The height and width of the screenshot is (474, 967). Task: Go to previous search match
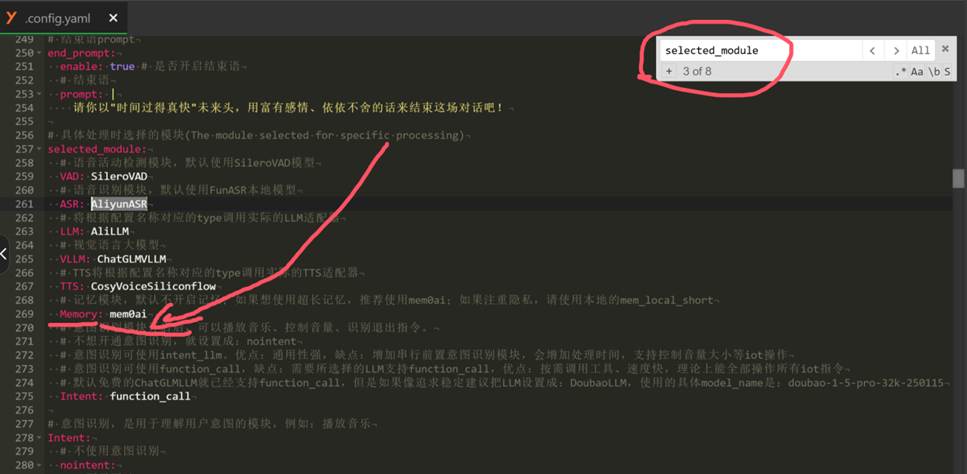[872, 51]
